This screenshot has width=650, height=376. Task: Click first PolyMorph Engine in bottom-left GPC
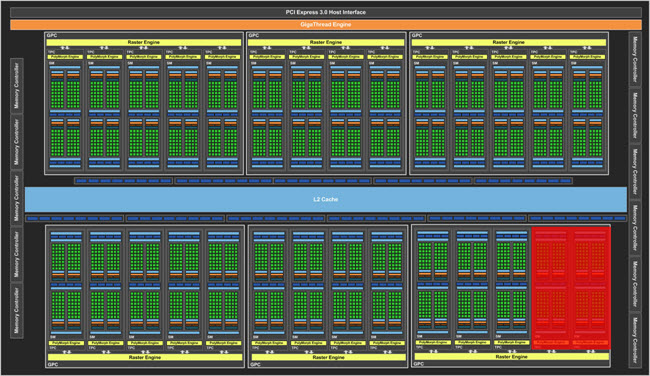click(x=66, y=343)
